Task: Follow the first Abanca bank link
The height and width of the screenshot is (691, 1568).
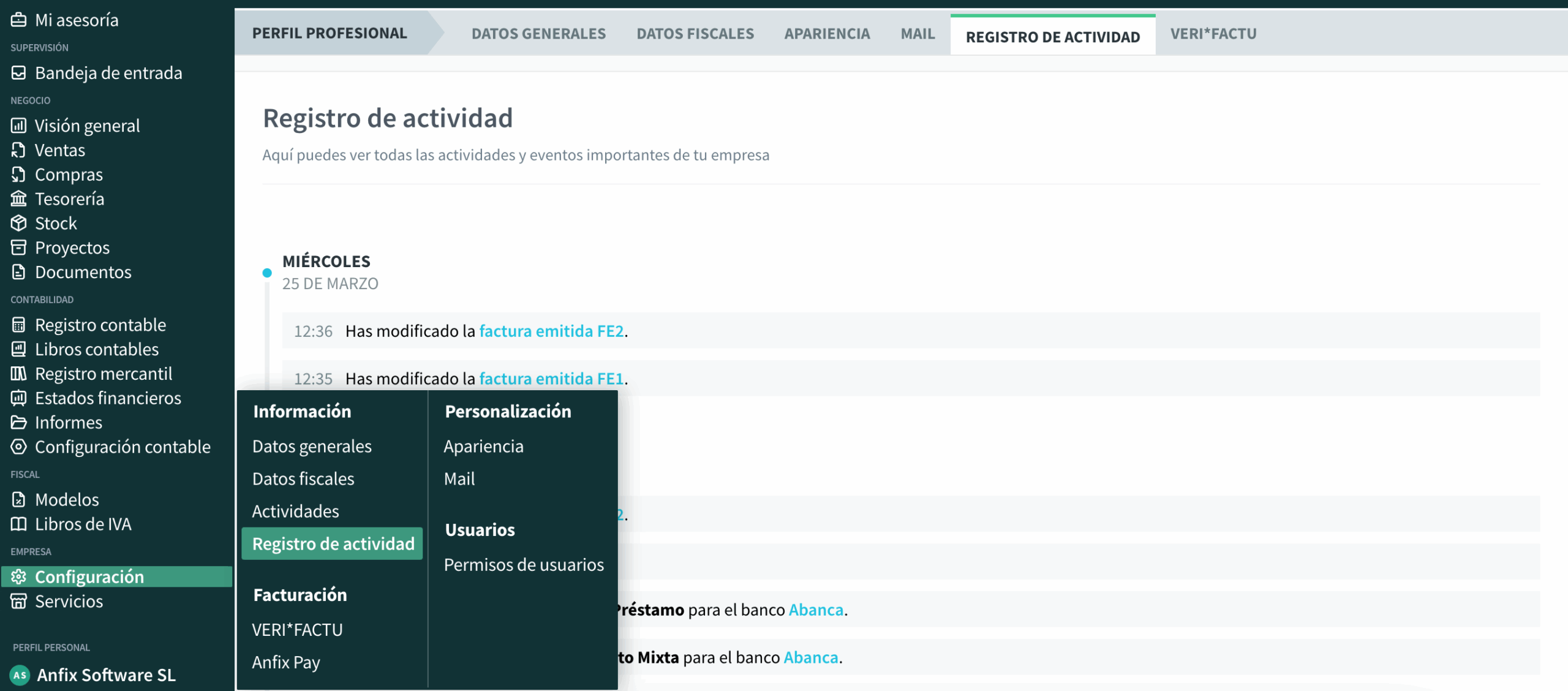Action: click(x=816, y=610)
